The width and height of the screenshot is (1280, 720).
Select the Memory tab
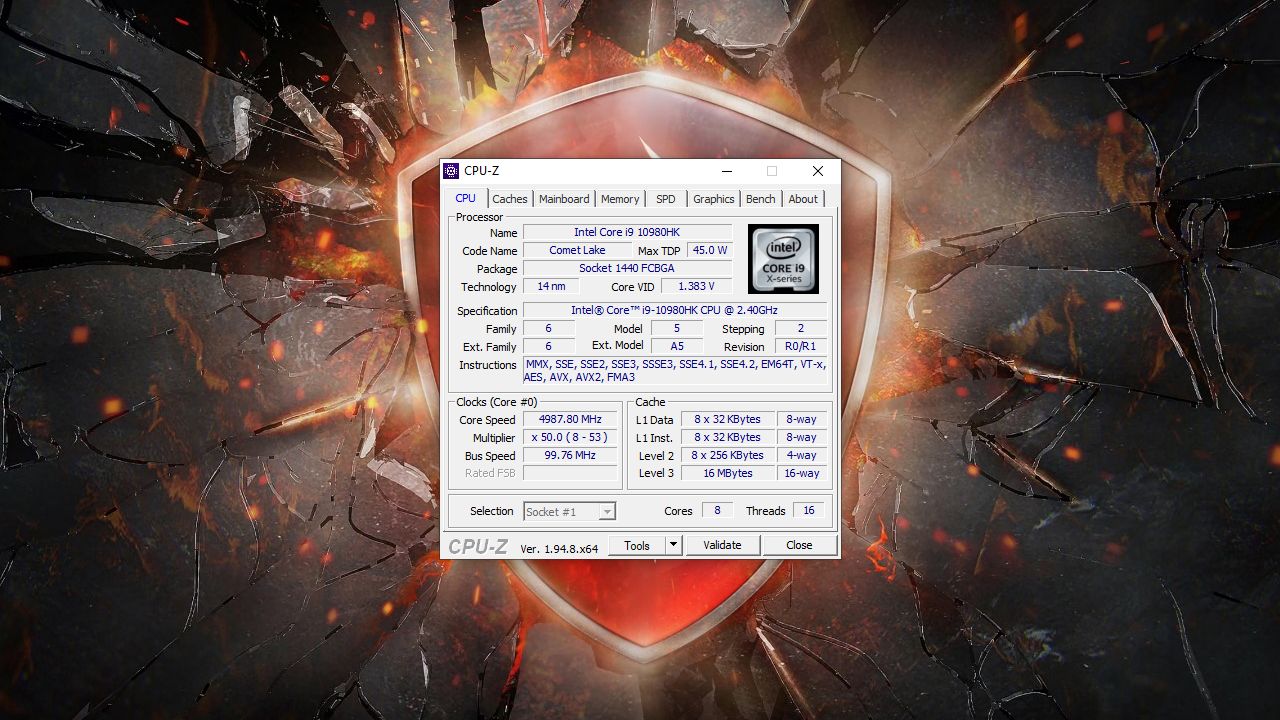tap(620, 199)
